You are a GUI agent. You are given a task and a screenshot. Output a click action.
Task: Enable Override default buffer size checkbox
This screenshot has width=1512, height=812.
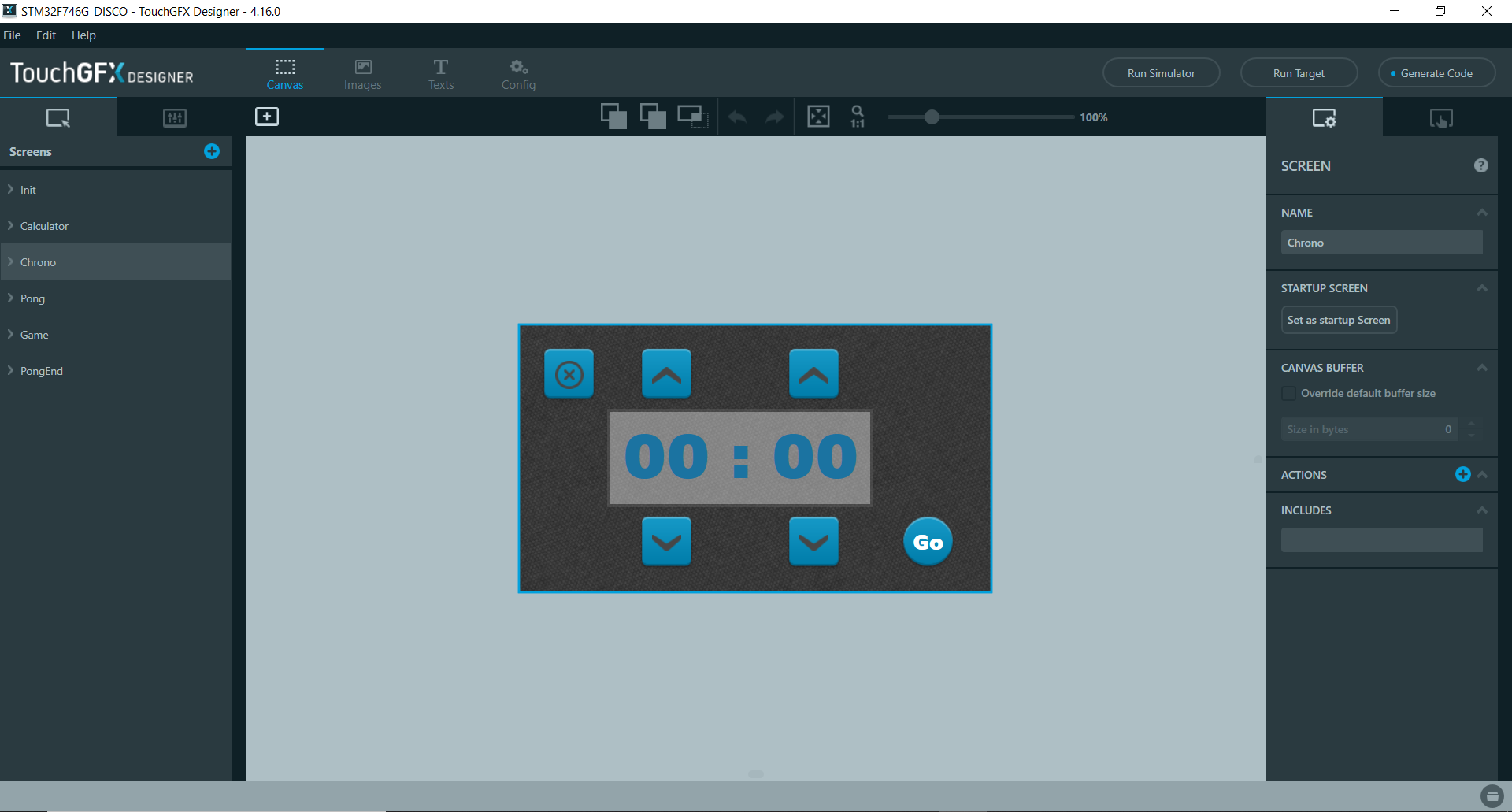point(1288,393)
